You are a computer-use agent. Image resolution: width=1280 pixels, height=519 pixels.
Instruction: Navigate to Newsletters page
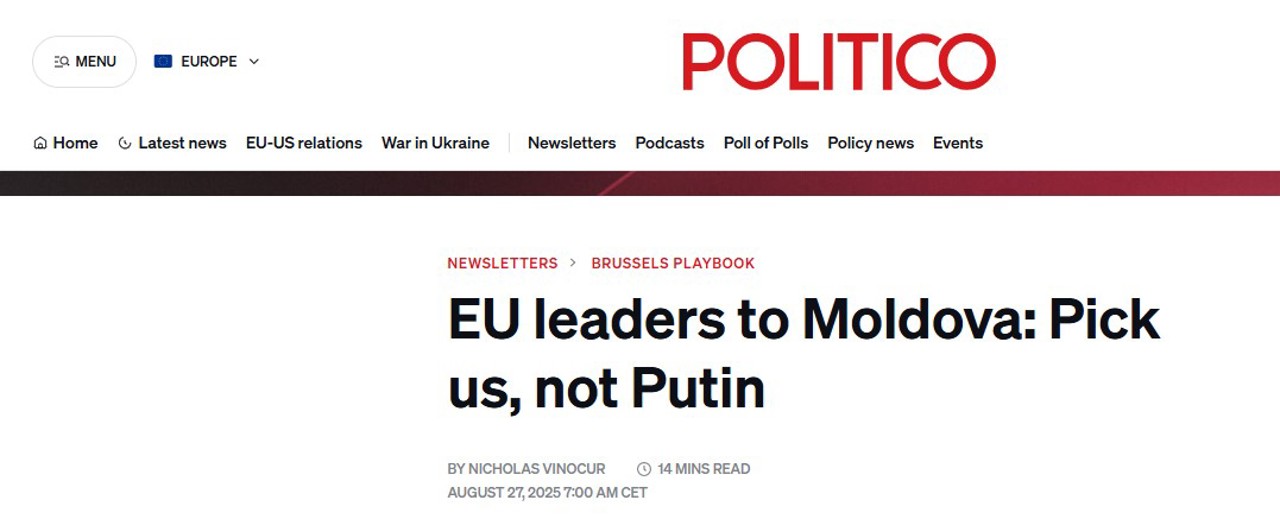pyautogui.click(x=571, y=143)
